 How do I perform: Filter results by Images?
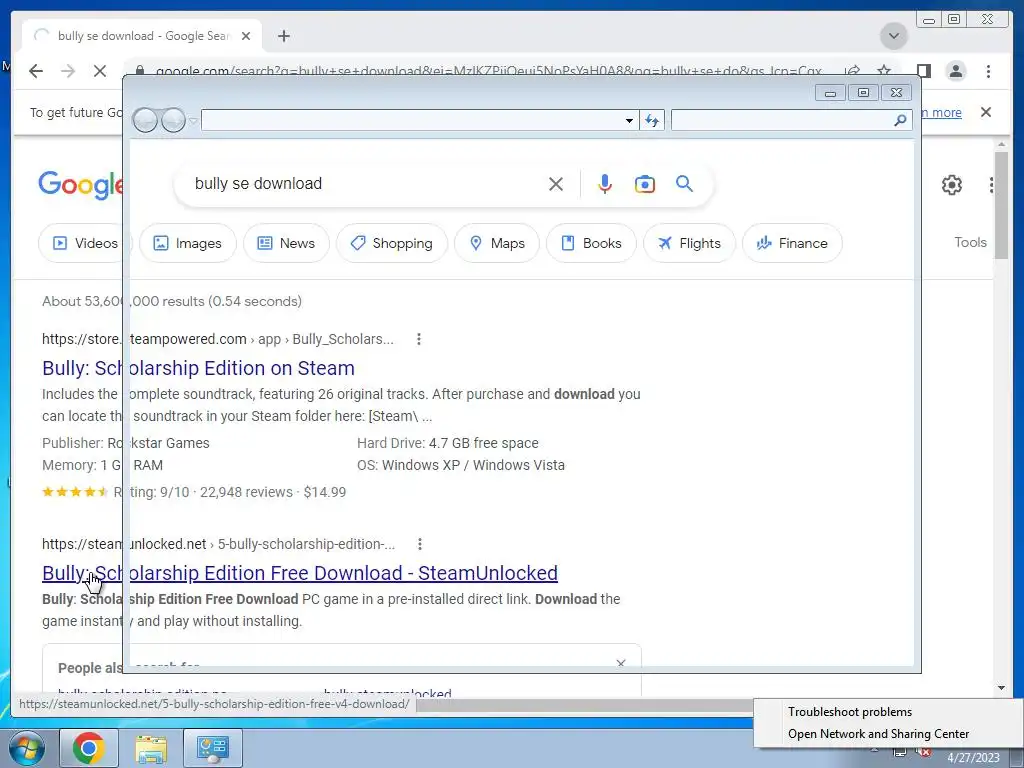click(x=187, y=243)
